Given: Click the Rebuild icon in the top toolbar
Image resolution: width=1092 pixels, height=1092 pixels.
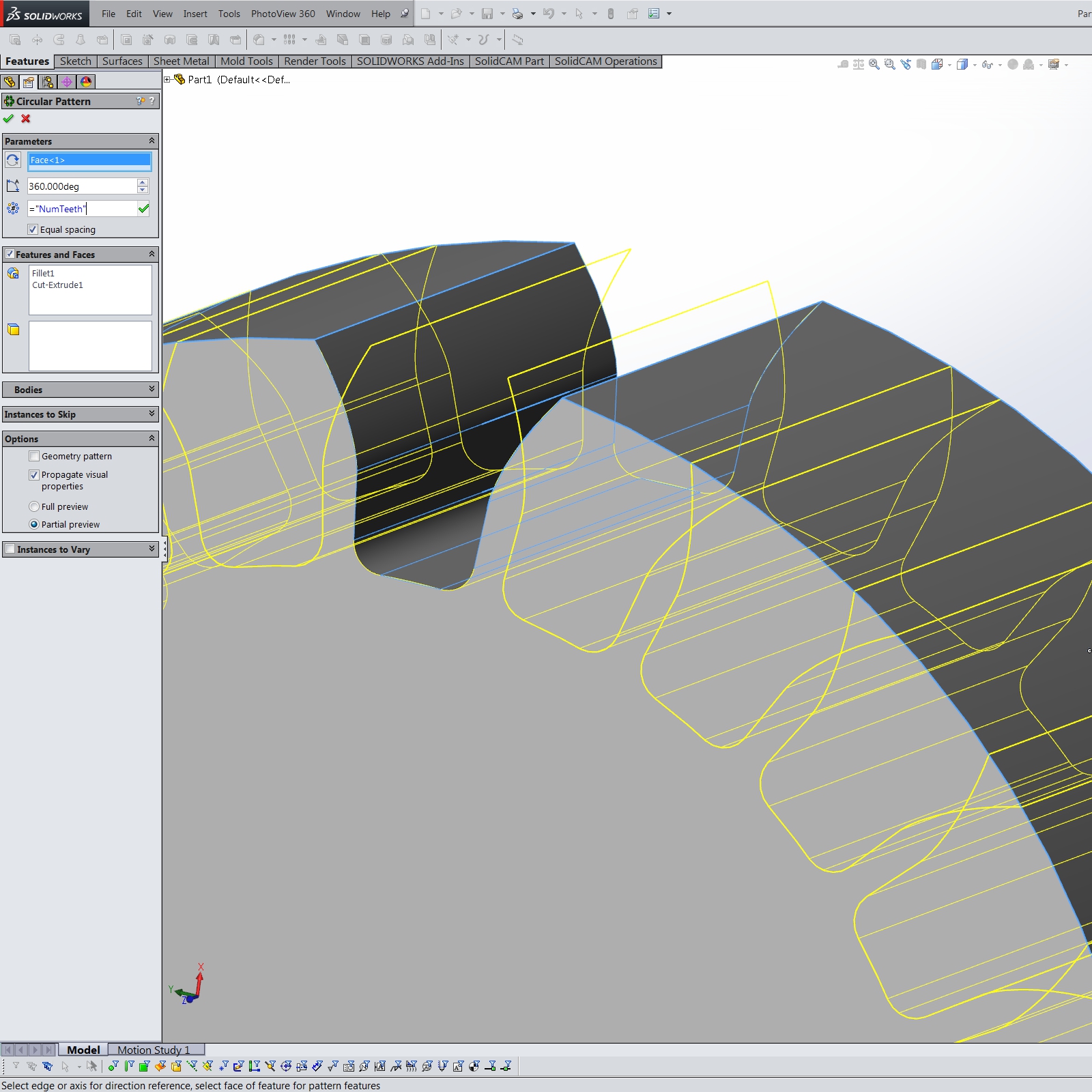Looking at the screenshot, I should click(610, 14).
